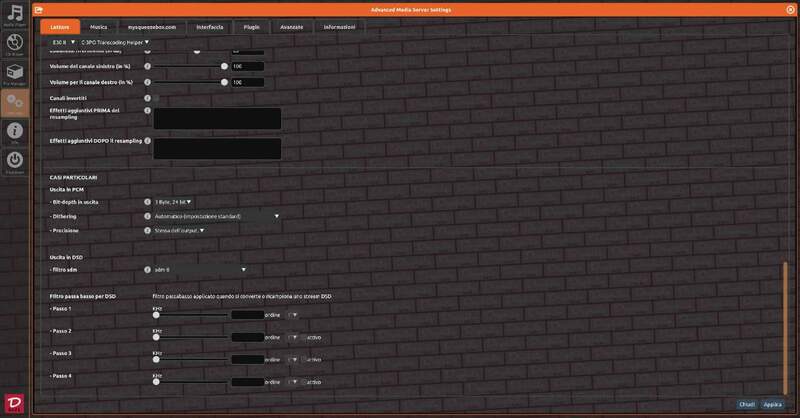Click the Applica button
This screenshot has width=800, height=418.
773,404
